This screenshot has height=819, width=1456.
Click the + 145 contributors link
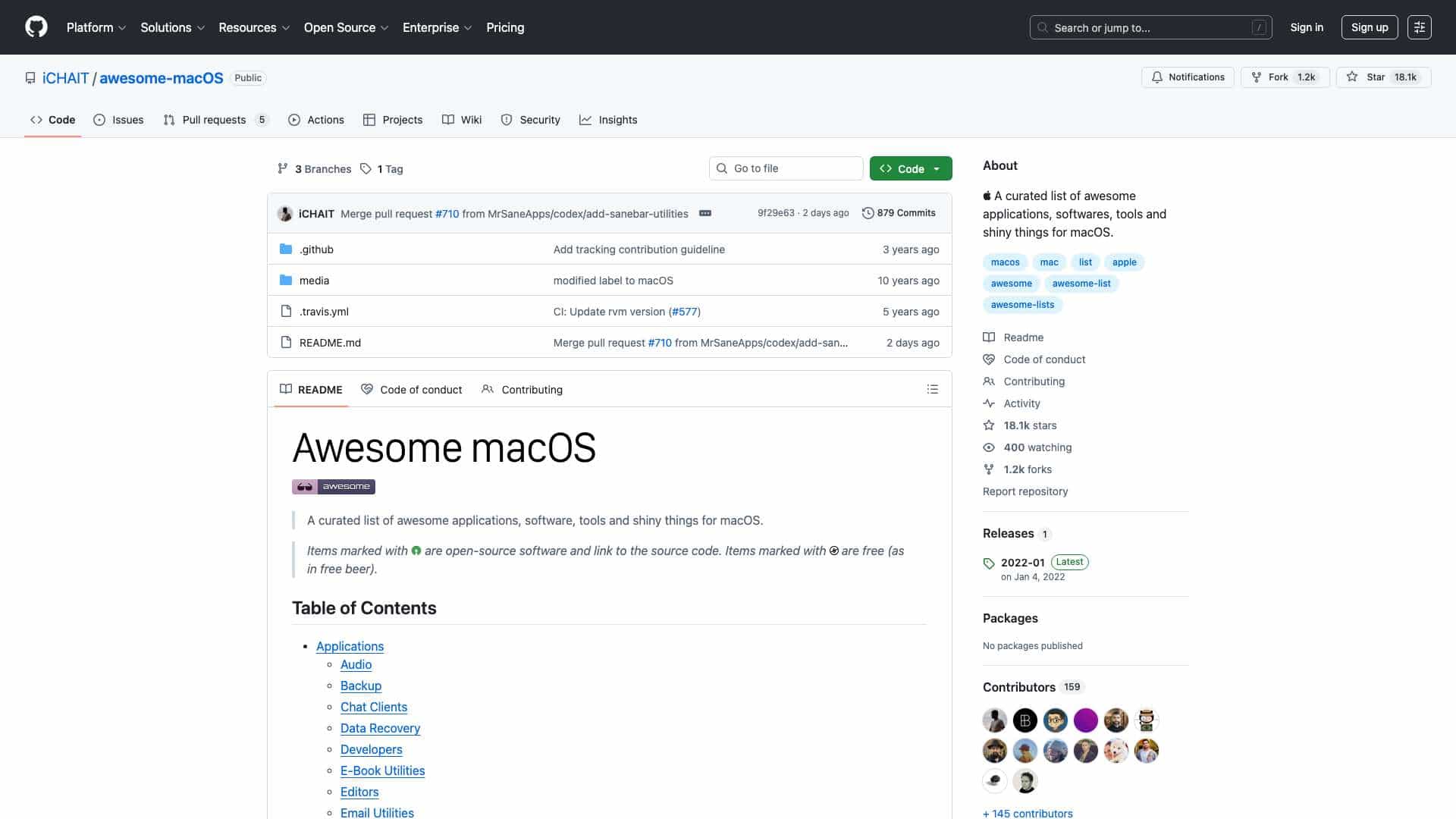[x=1028, y=813]
